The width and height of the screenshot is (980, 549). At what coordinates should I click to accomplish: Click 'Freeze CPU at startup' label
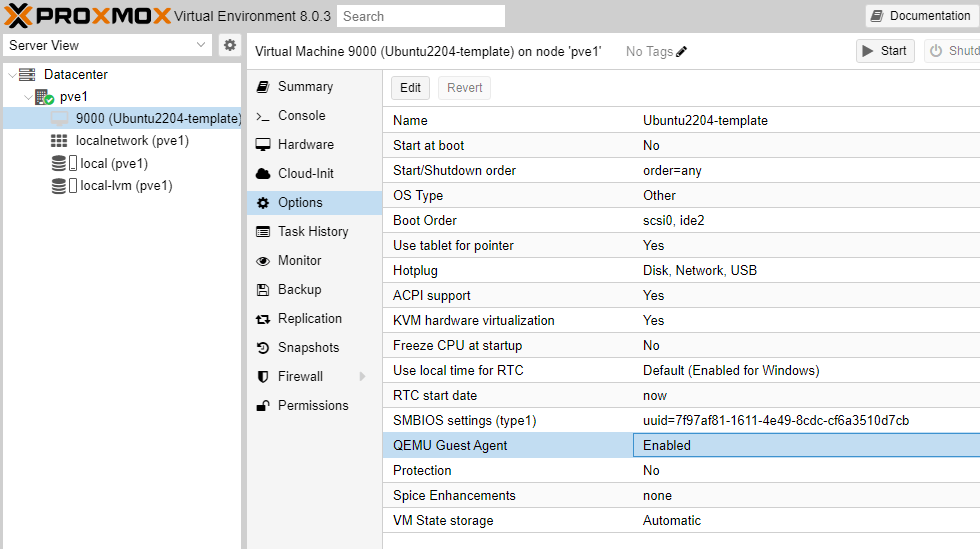tap(458, 345)
